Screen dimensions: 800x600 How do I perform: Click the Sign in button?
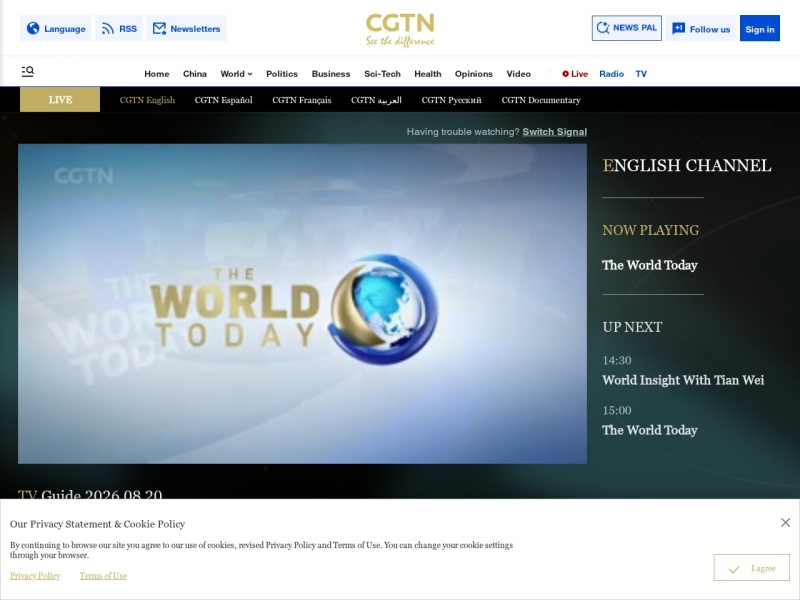click(x=760, y=29)
